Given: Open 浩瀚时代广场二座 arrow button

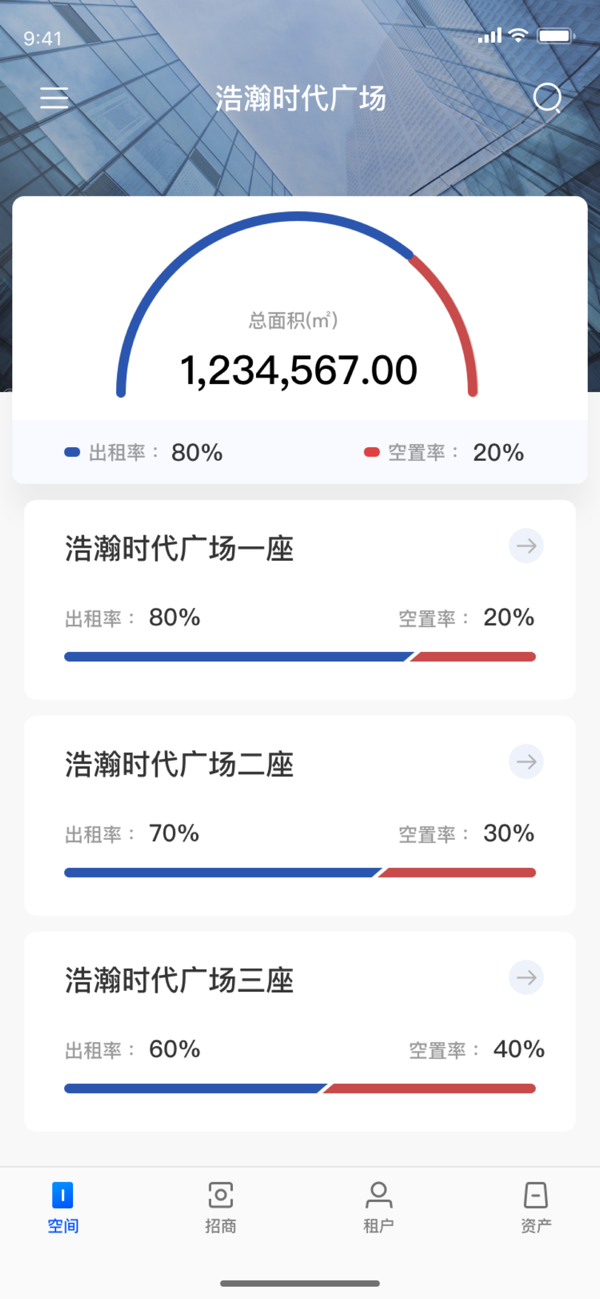Looking at the screenshot, I should point(526,762).
